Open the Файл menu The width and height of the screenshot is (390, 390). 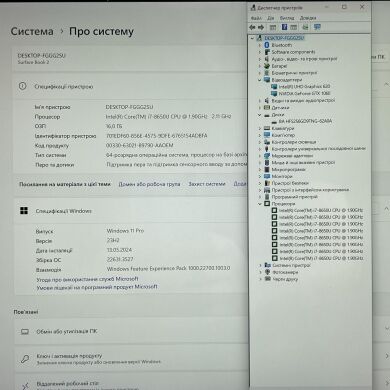(256, 18)
